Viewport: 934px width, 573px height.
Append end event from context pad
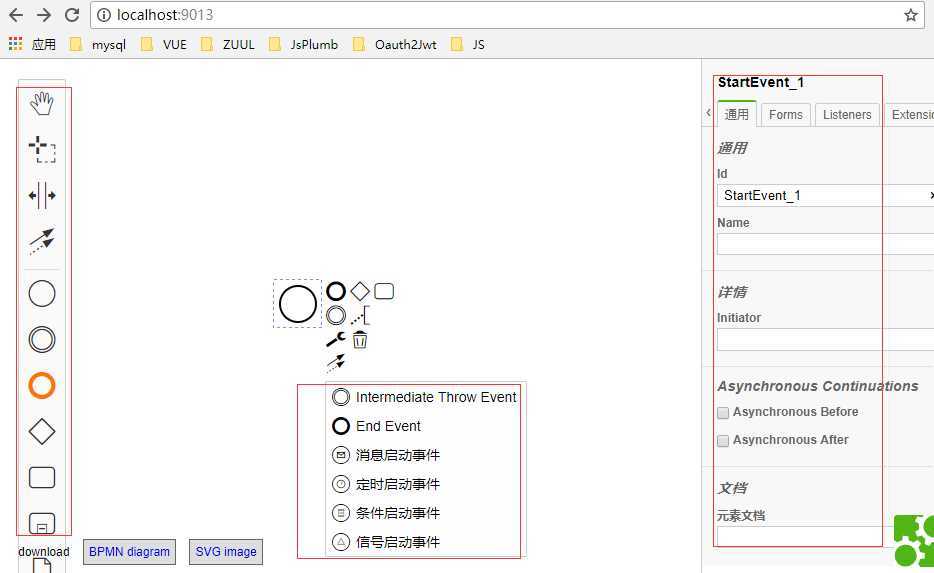[x=336, y=291]
